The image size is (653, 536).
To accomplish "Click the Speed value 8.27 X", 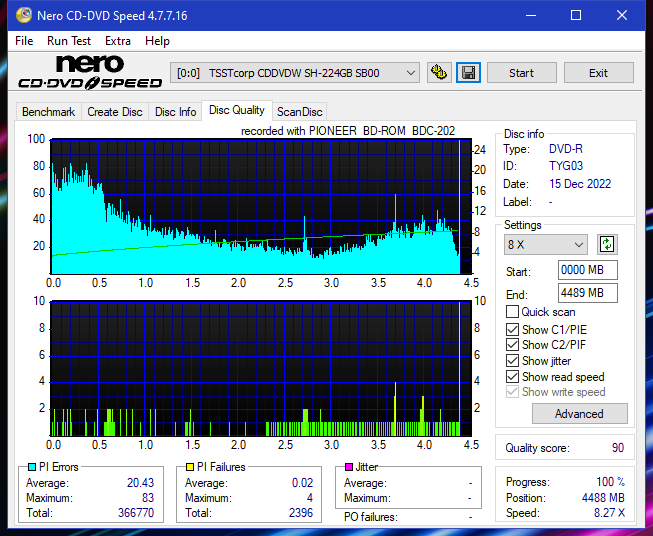I will pyautogui.click(x=609, y=513).
